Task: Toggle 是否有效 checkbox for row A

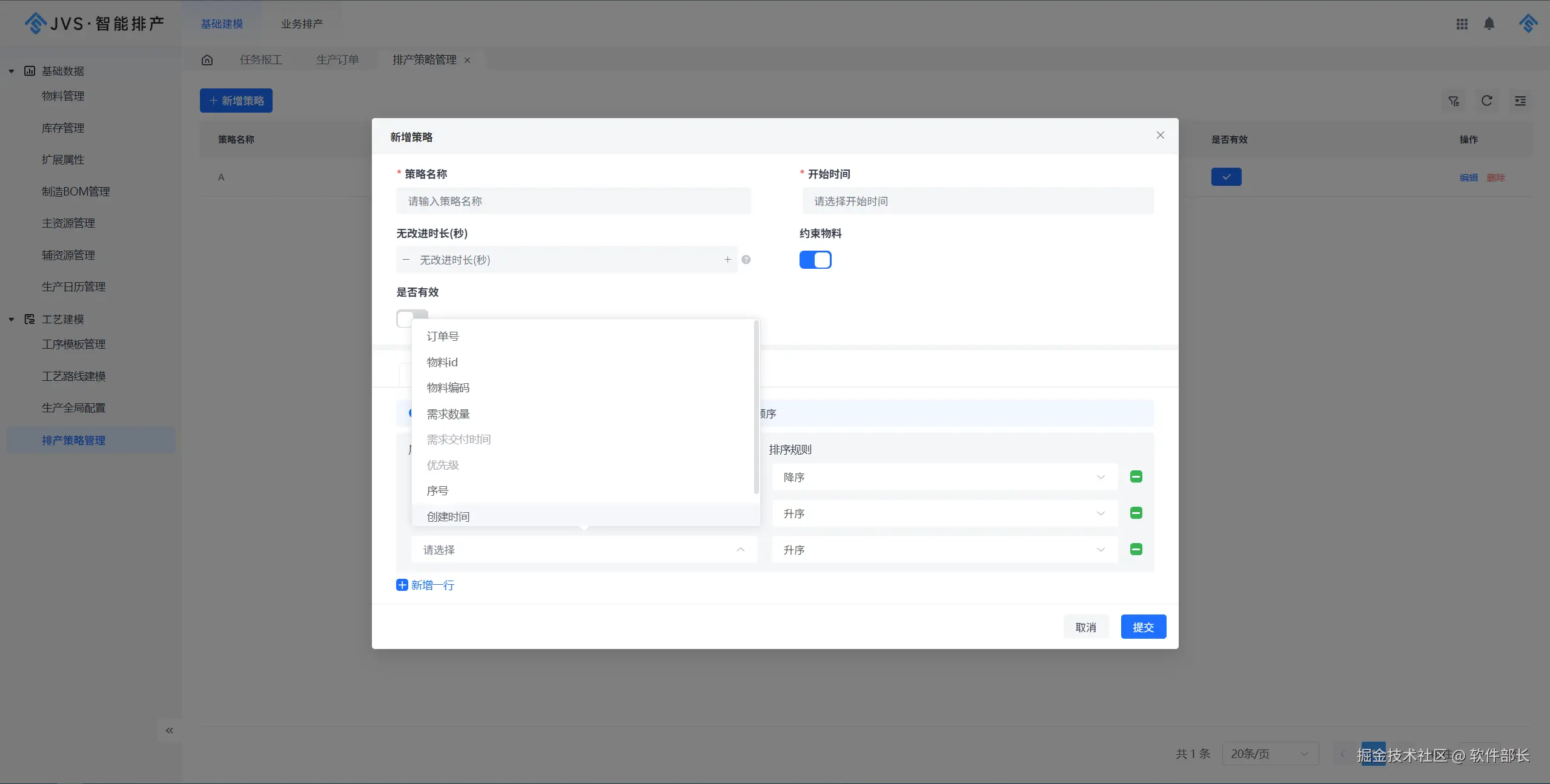Action: click(x=1226, y=177)
